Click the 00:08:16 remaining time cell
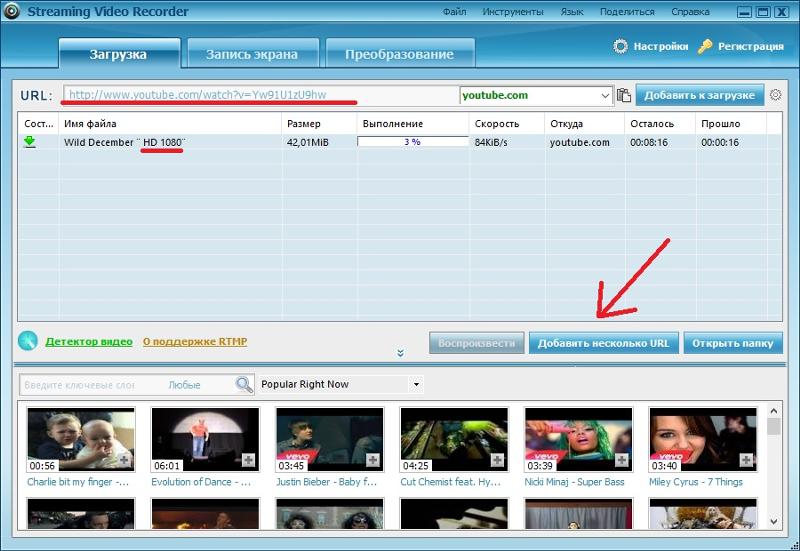The width and height of the screenshot is (800, 551). 649,142
